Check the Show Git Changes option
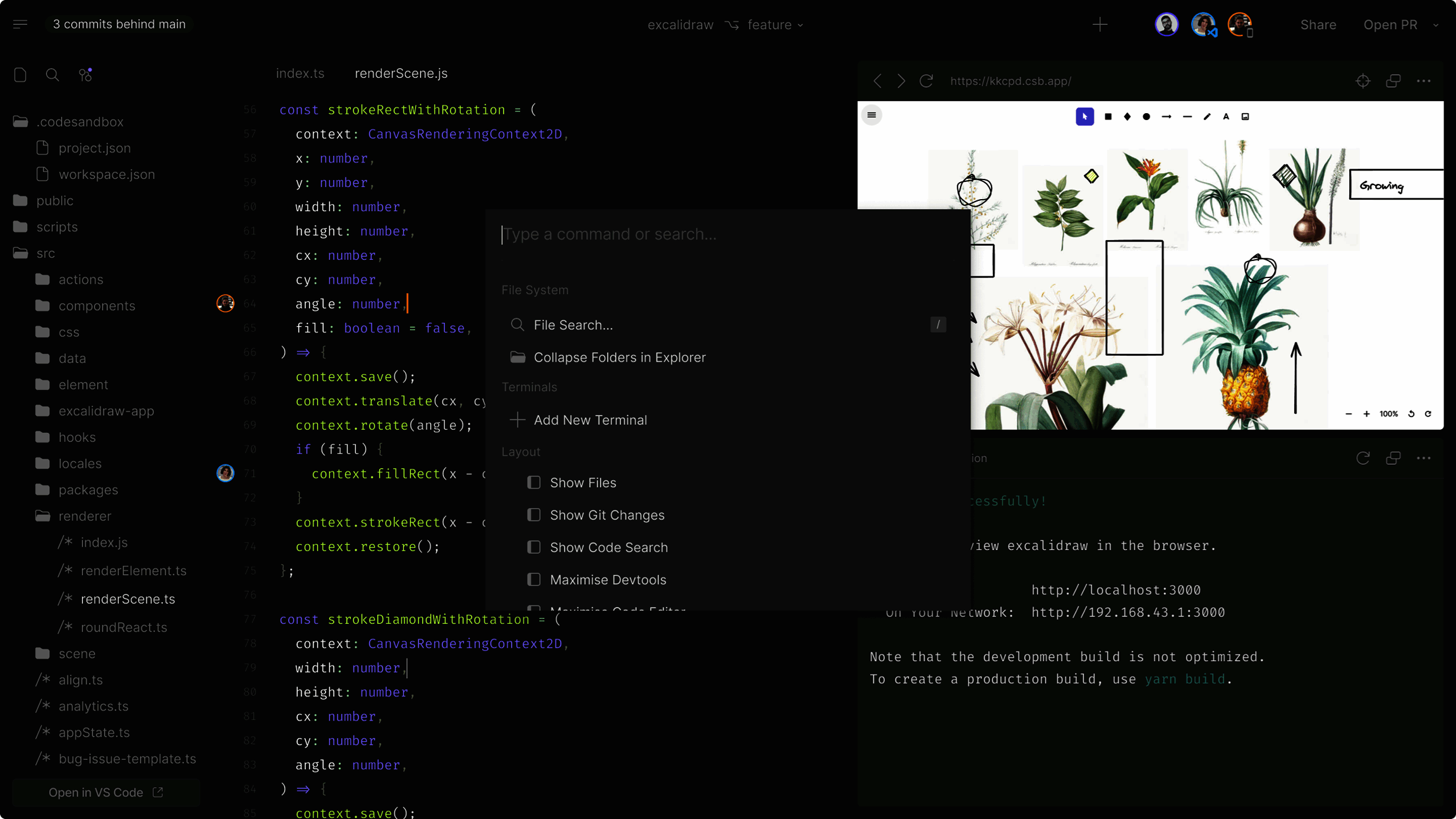Image resolution: width=1456 pixels, height=819 pixels. coord(534,515)
